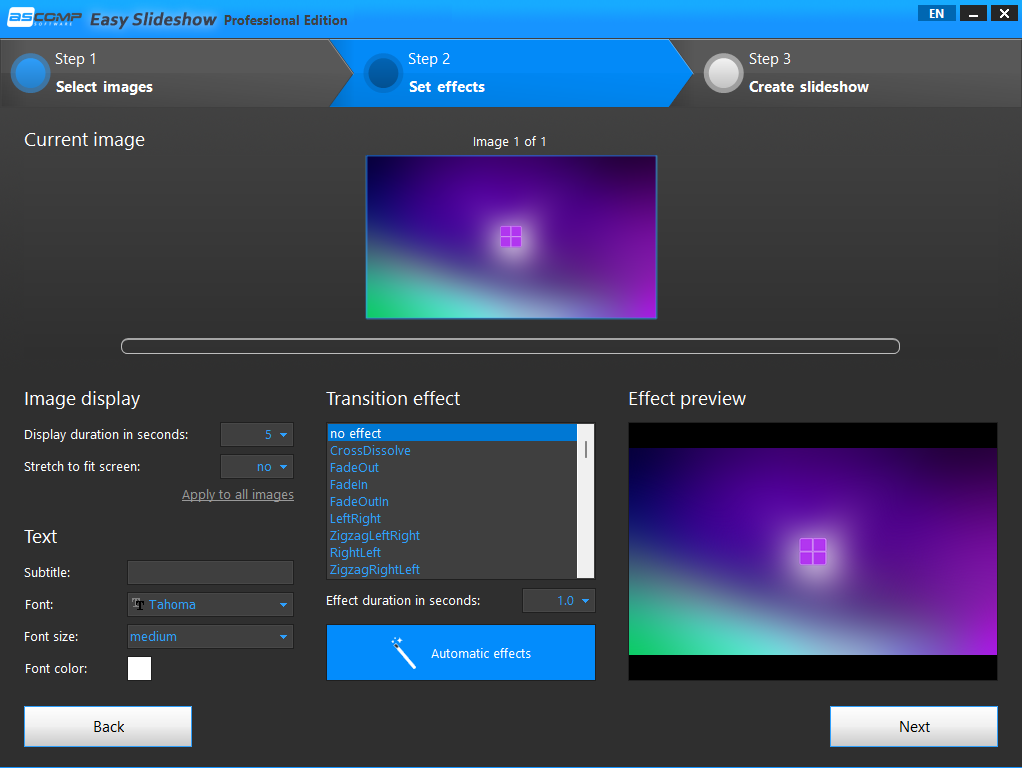Viewport: 1022px width, 768px height.
Task: Minimize the Easy Slideshow window
Action: click(973, 14)
